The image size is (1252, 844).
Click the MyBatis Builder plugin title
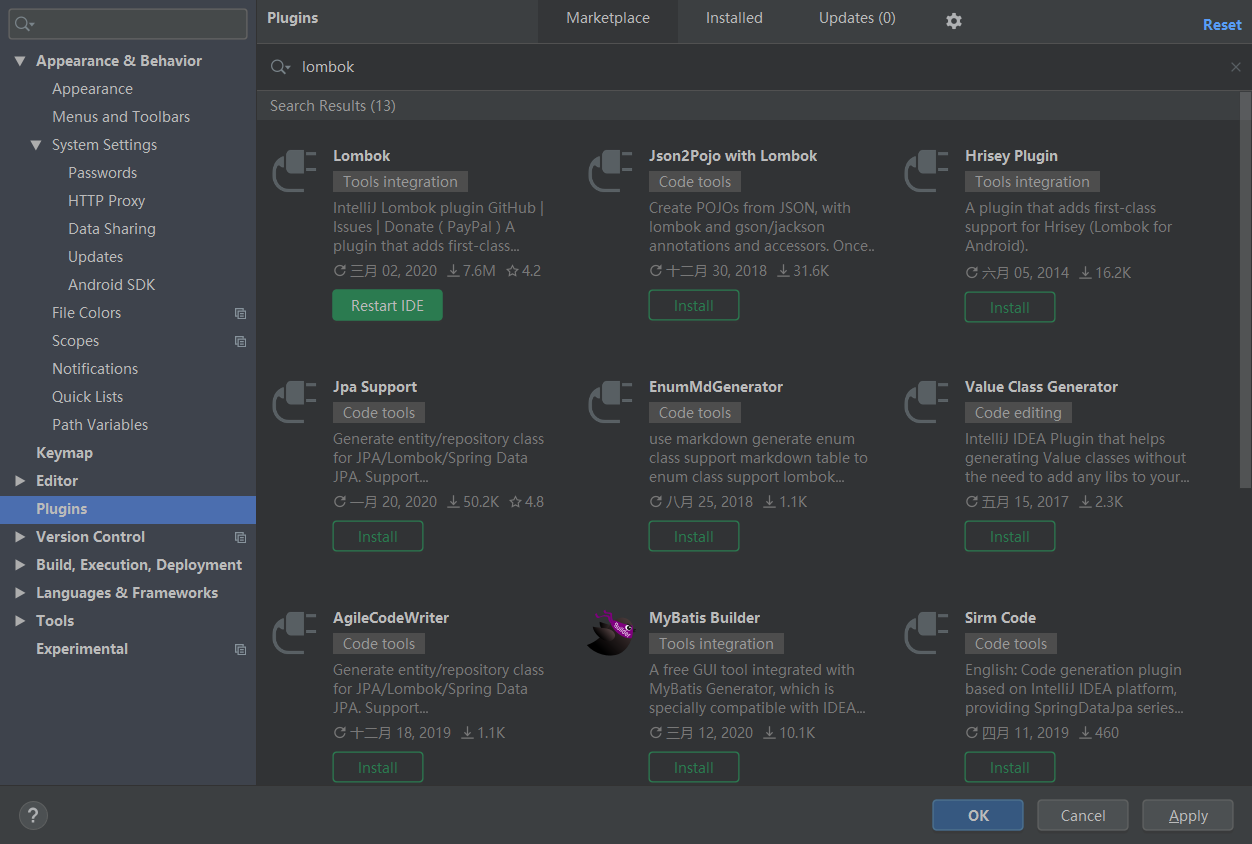click(x=704, y=618)
